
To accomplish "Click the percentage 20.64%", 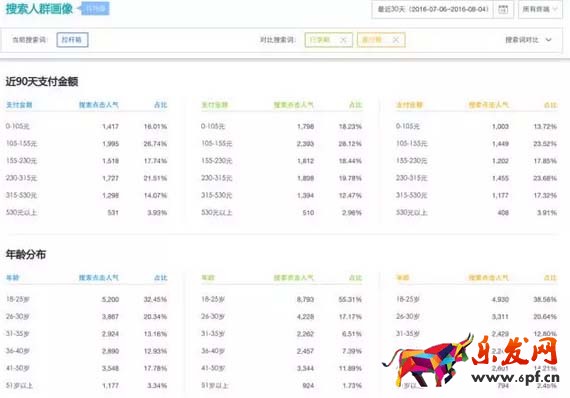I will point(545,317).
